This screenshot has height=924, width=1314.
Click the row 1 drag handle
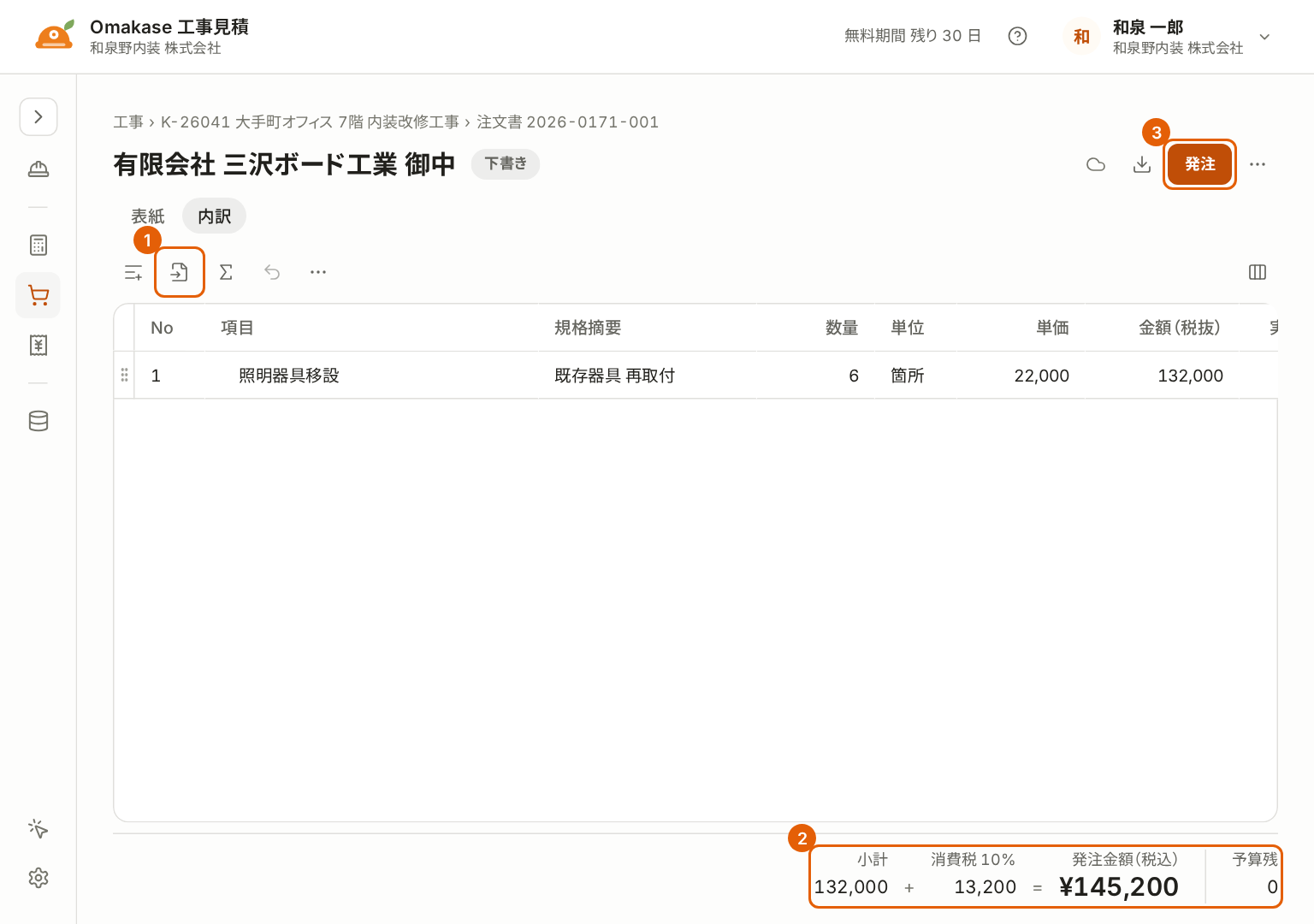pos(125,376)
